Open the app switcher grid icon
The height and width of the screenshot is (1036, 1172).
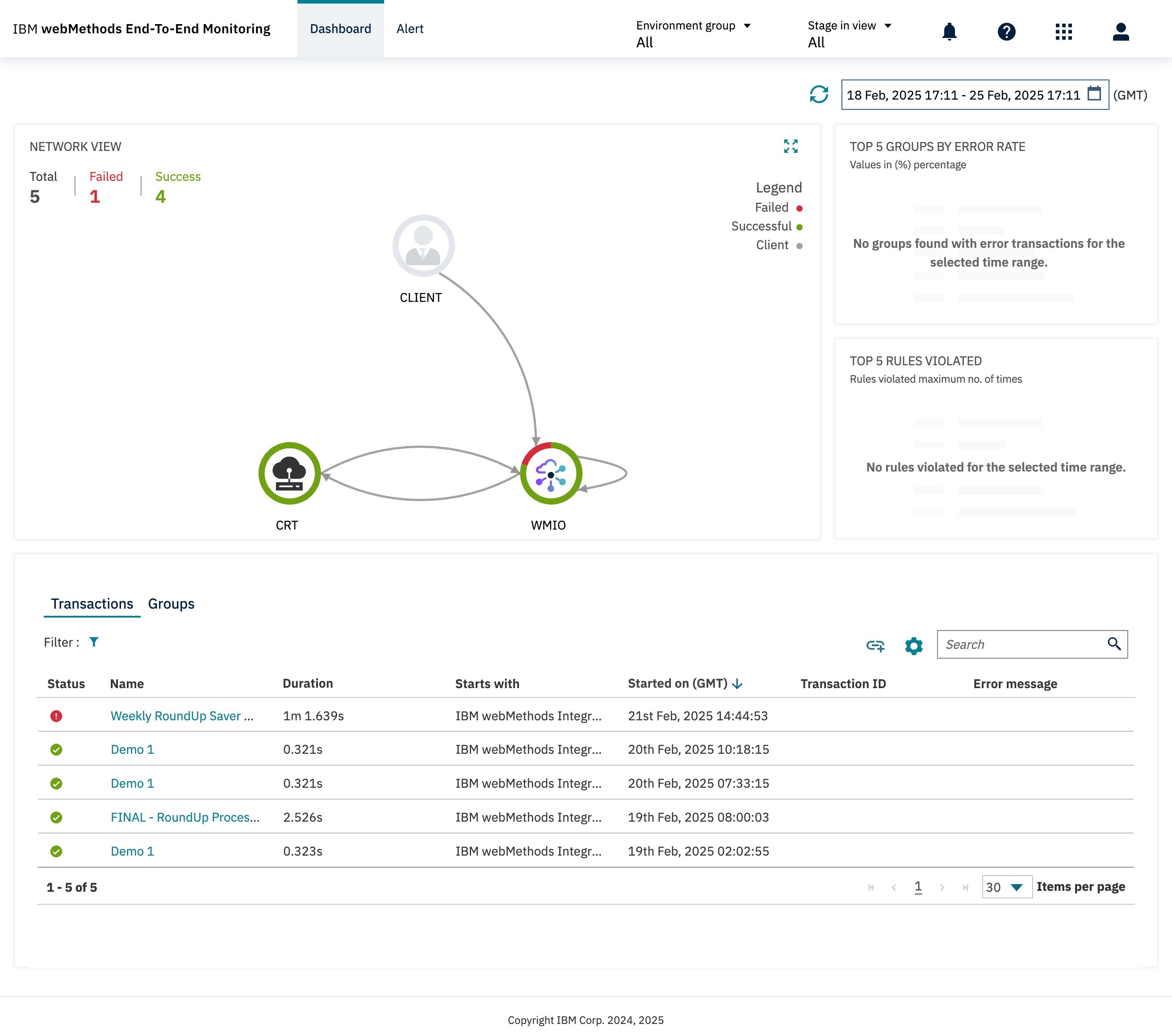click(x=1063, y=32)
